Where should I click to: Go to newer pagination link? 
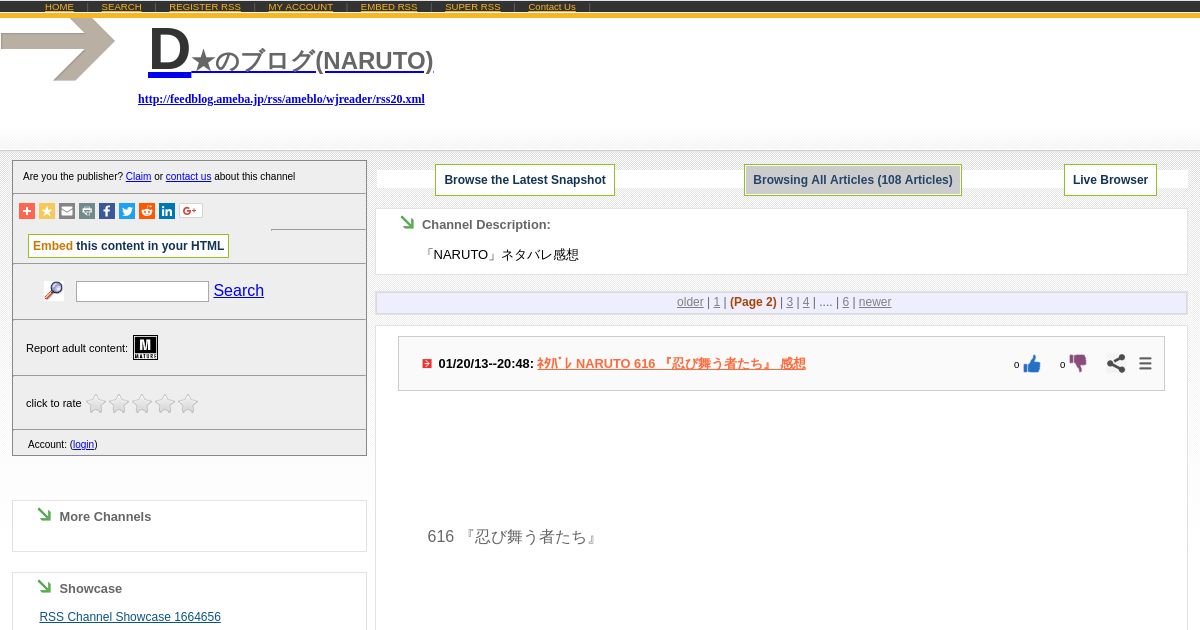874,302
